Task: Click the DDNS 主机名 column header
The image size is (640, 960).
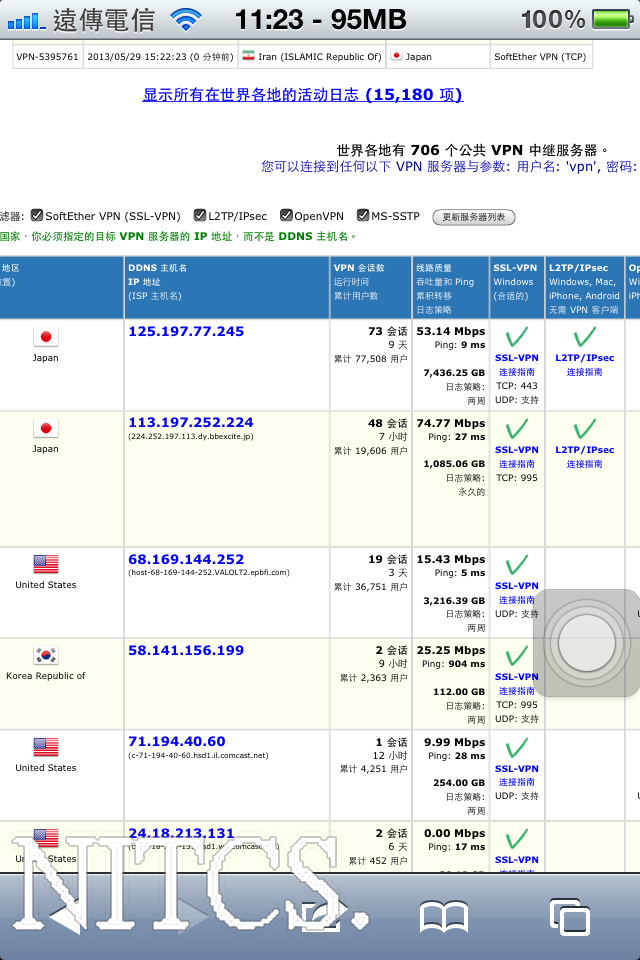Action: pos(227,287)
